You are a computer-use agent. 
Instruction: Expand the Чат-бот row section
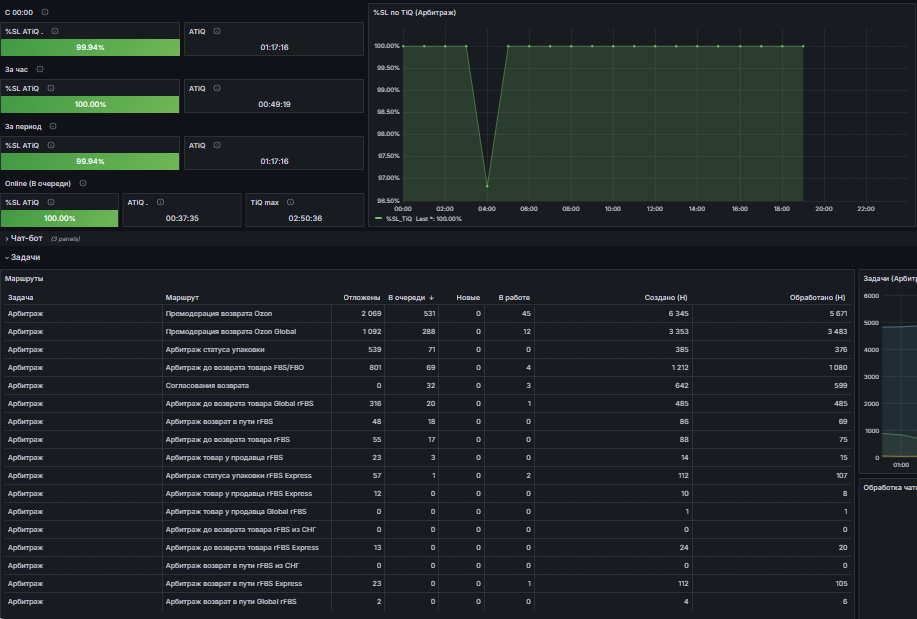[24, 238]
